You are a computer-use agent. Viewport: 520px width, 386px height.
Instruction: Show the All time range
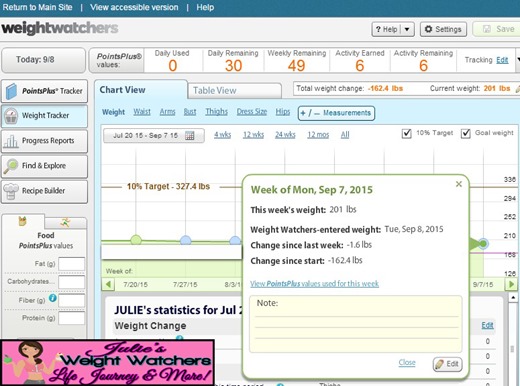pos(345,135)
